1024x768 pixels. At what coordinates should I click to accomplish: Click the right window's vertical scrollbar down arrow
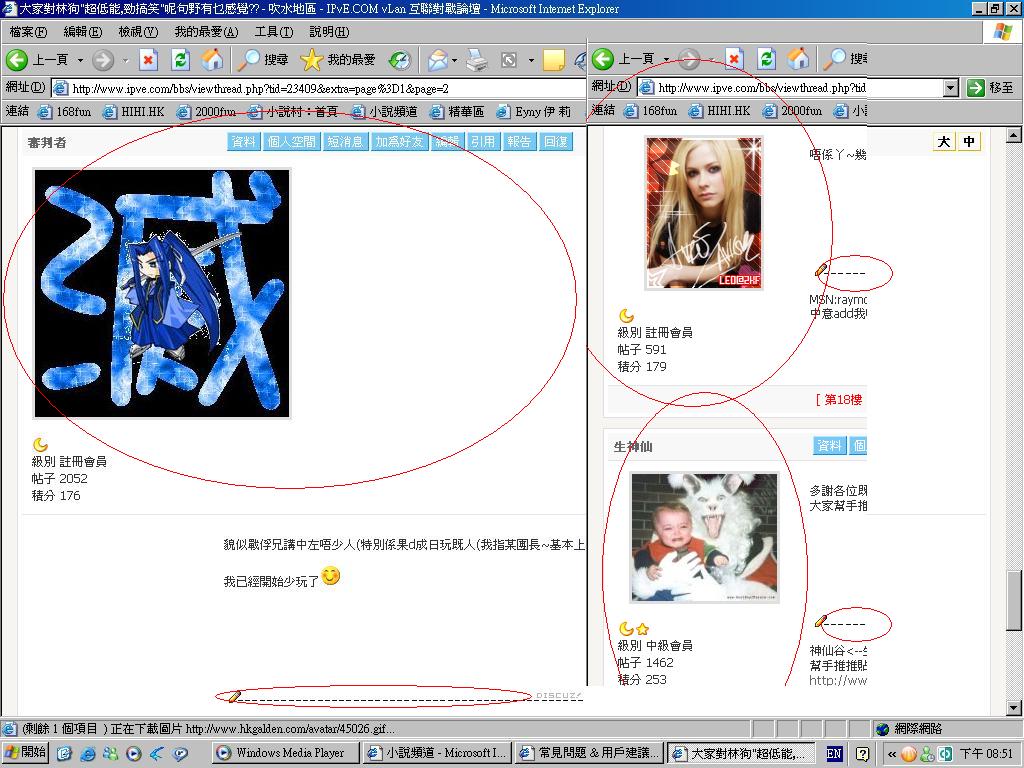click(1014, 707)
